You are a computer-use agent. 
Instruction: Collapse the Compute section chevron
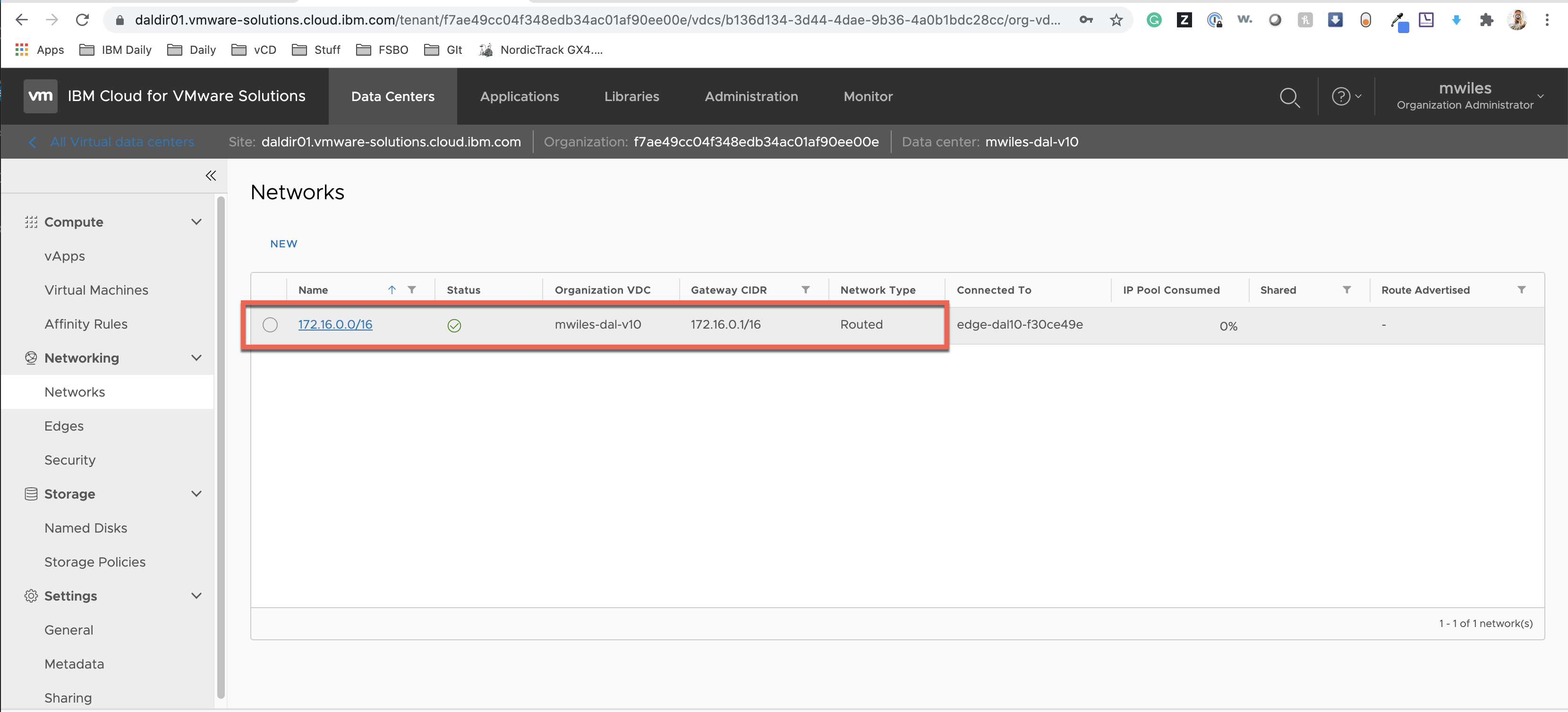(x=196, y=222)
